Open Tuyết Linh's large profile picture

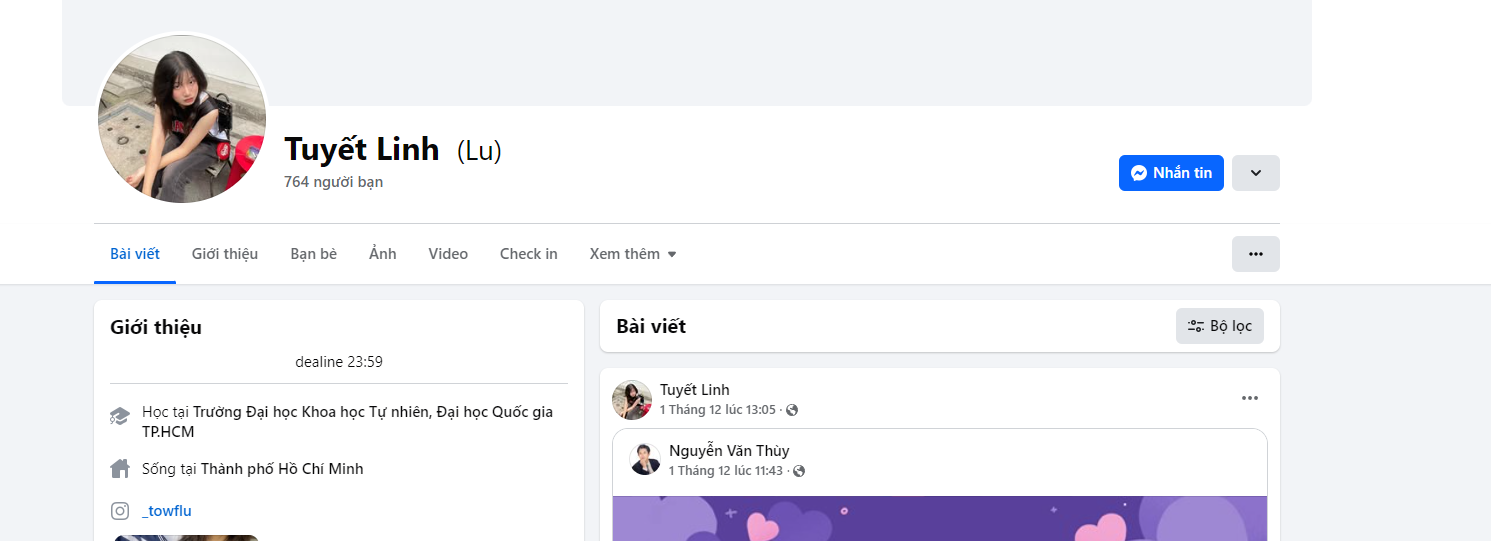click(x=181, y=119)
